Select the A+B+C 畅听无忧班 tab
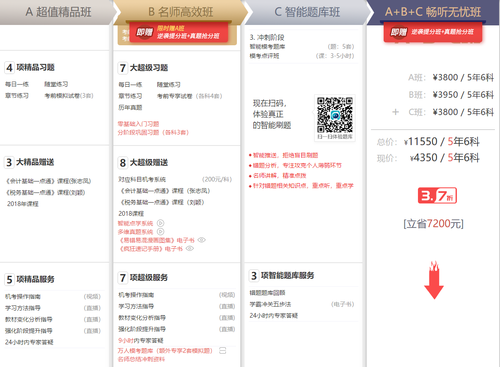 [x=433, y=12]
